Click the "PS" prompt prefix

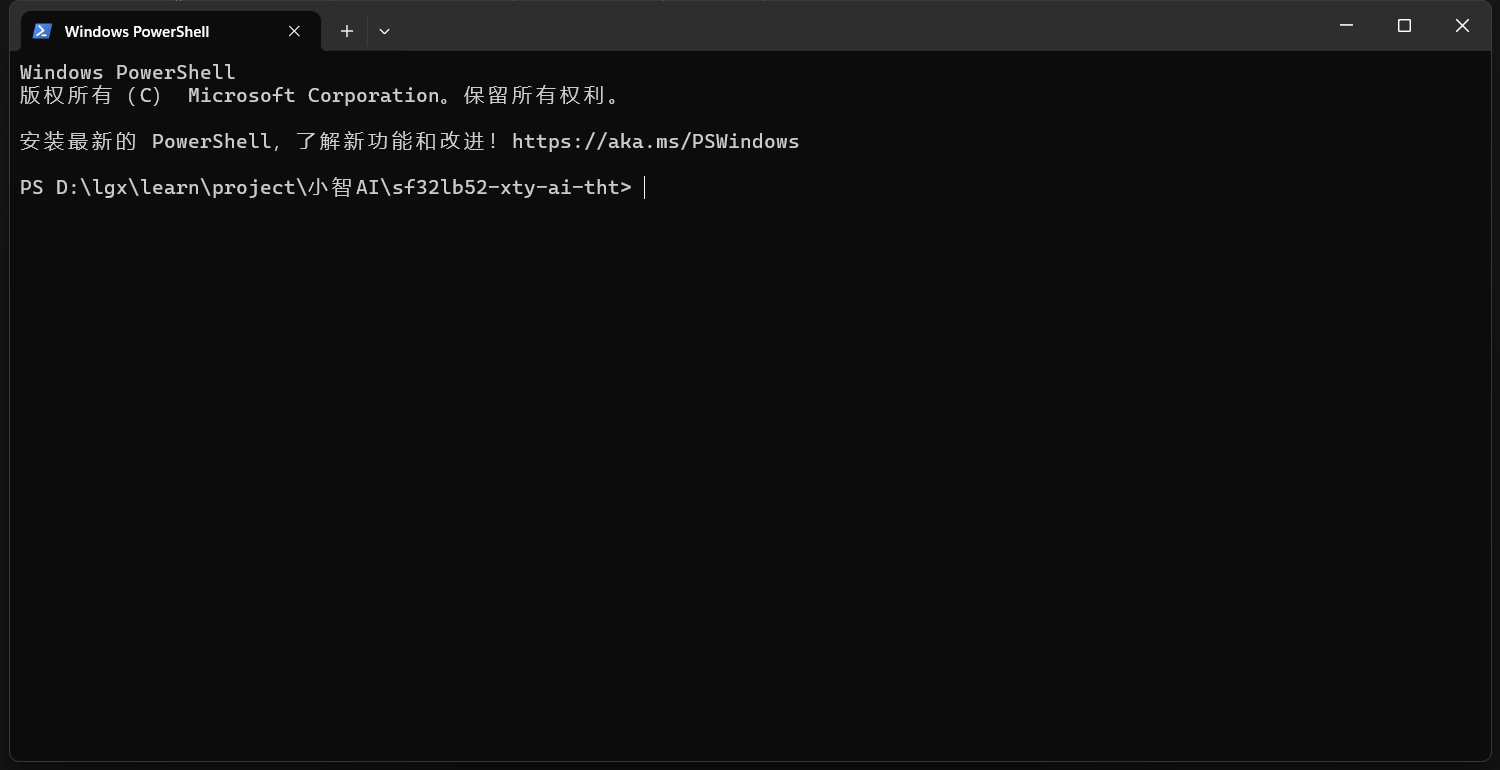pyautogui.click(x=31, y=187)
